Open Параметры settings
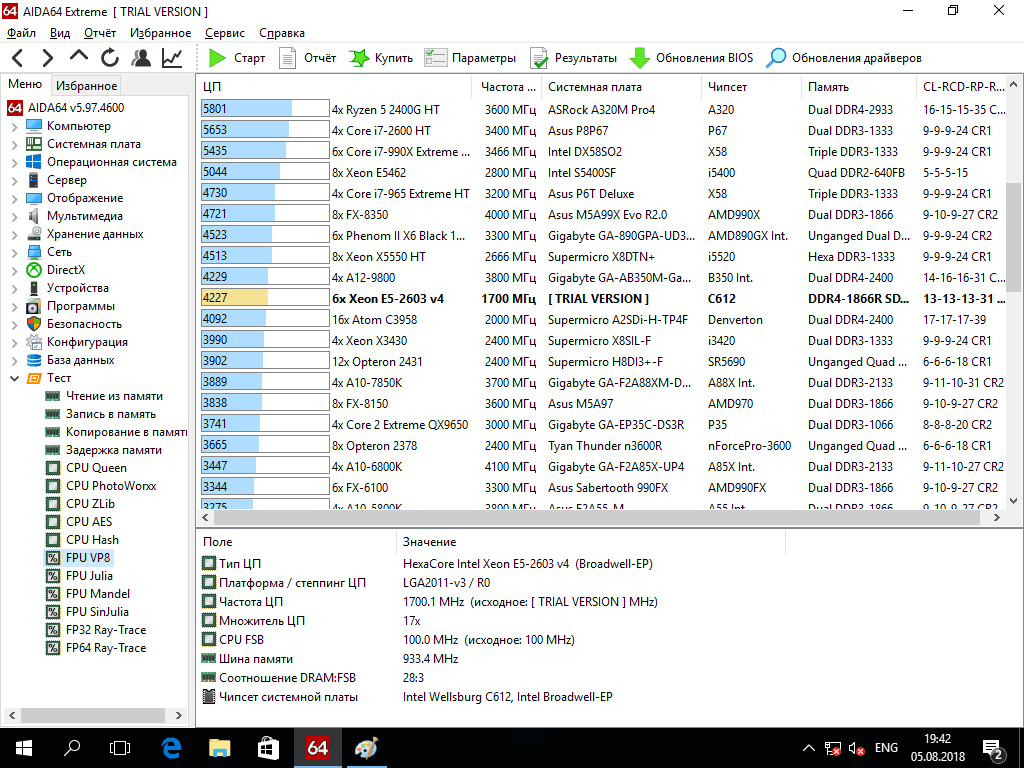This screenshot has height=768, width=1024. tap(470, 58)
